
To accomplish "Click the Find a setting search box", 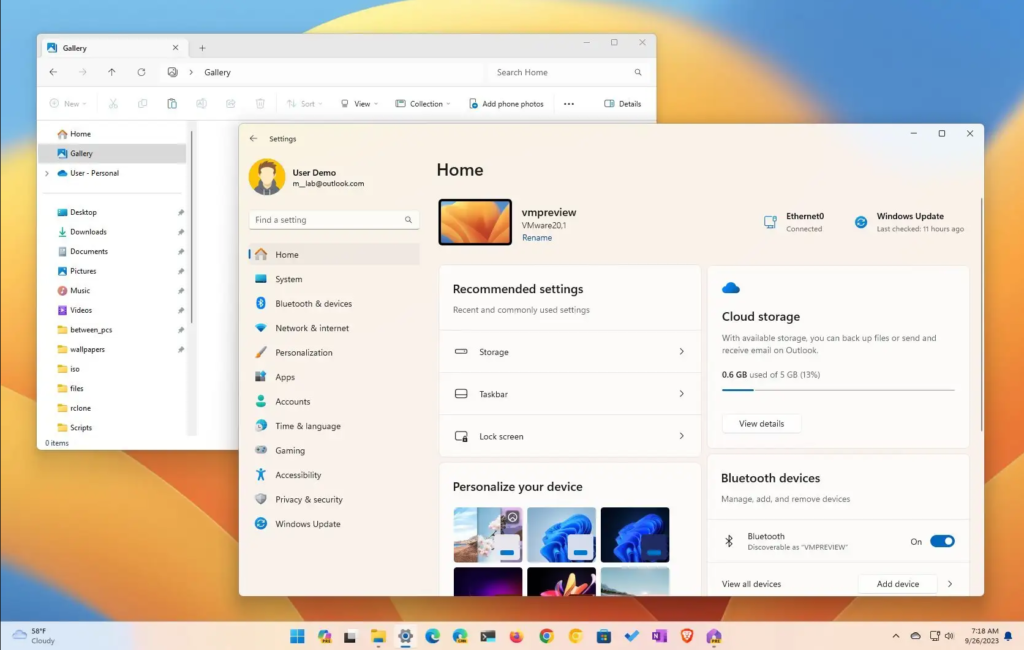I will pos(334,220).
